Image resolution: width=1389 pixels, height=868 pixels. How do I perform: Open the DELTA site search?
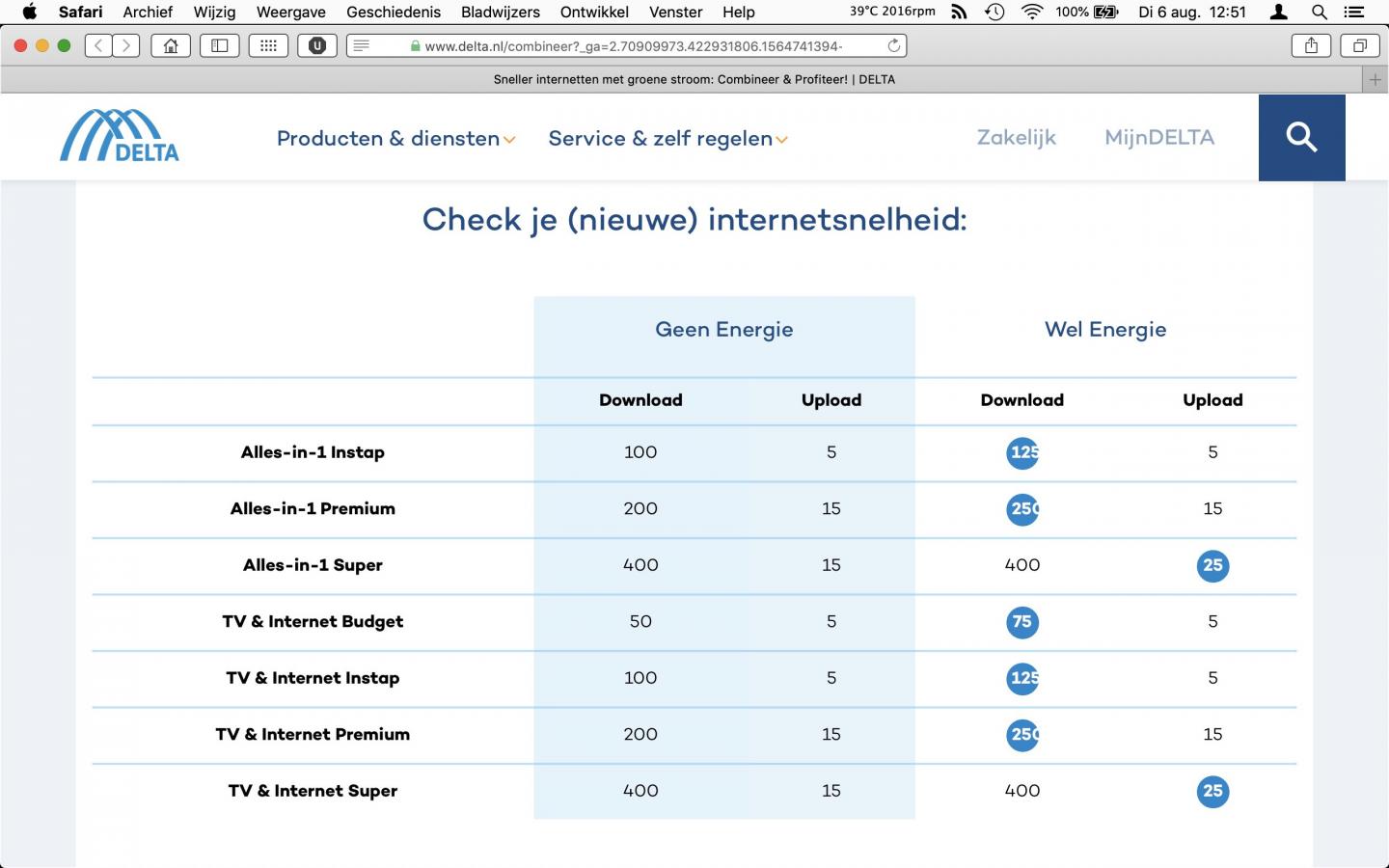[x=1301, y=137]
